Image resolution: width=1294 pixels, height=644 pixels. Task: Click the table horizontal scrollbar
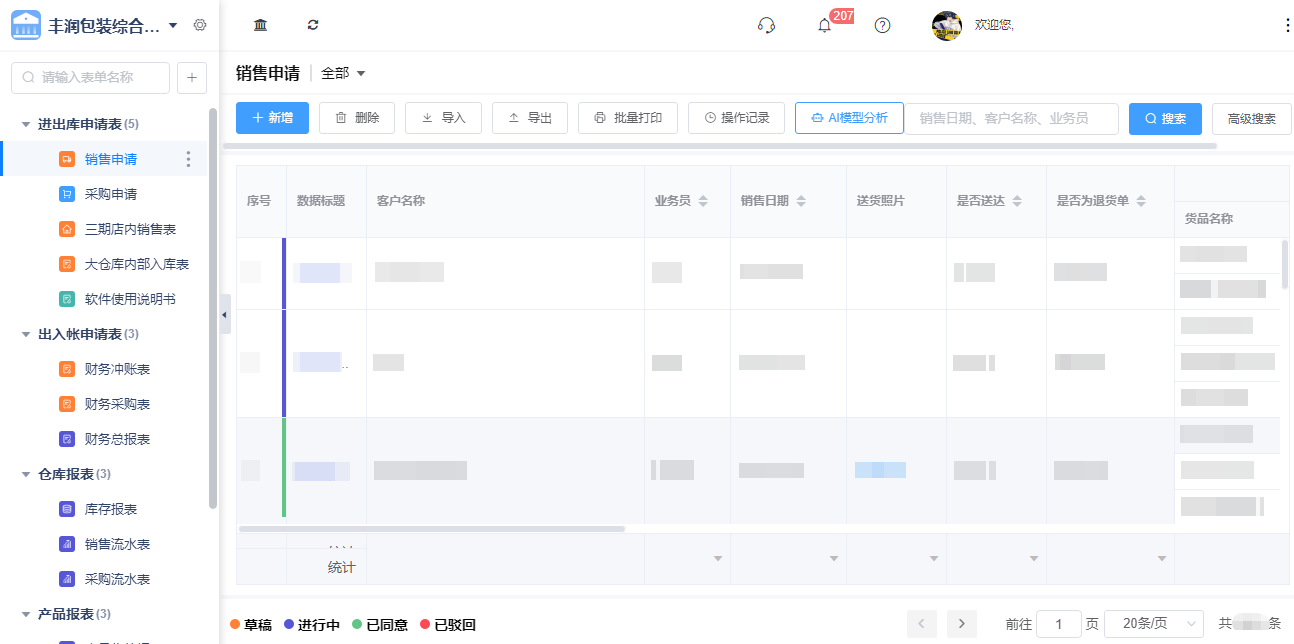(431, 528)
